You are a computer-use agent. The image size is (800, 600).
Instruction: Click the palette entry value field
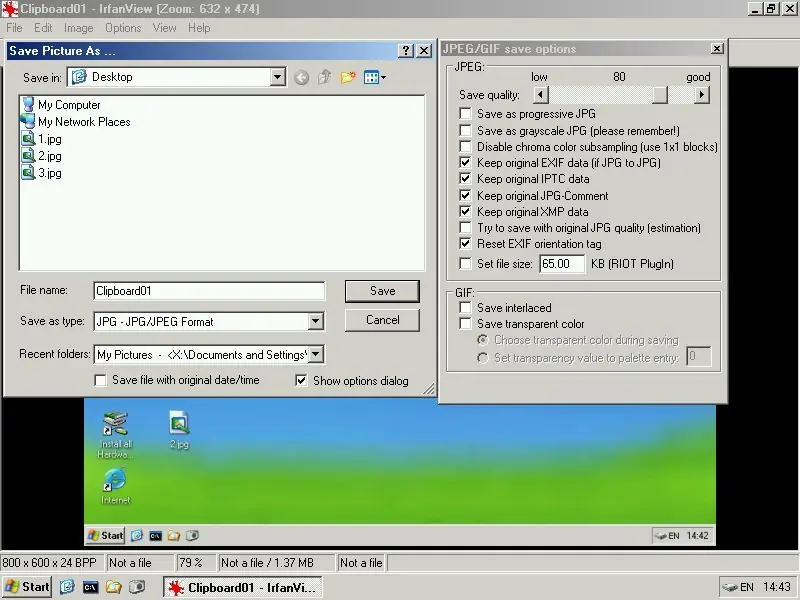click(698, 356)
